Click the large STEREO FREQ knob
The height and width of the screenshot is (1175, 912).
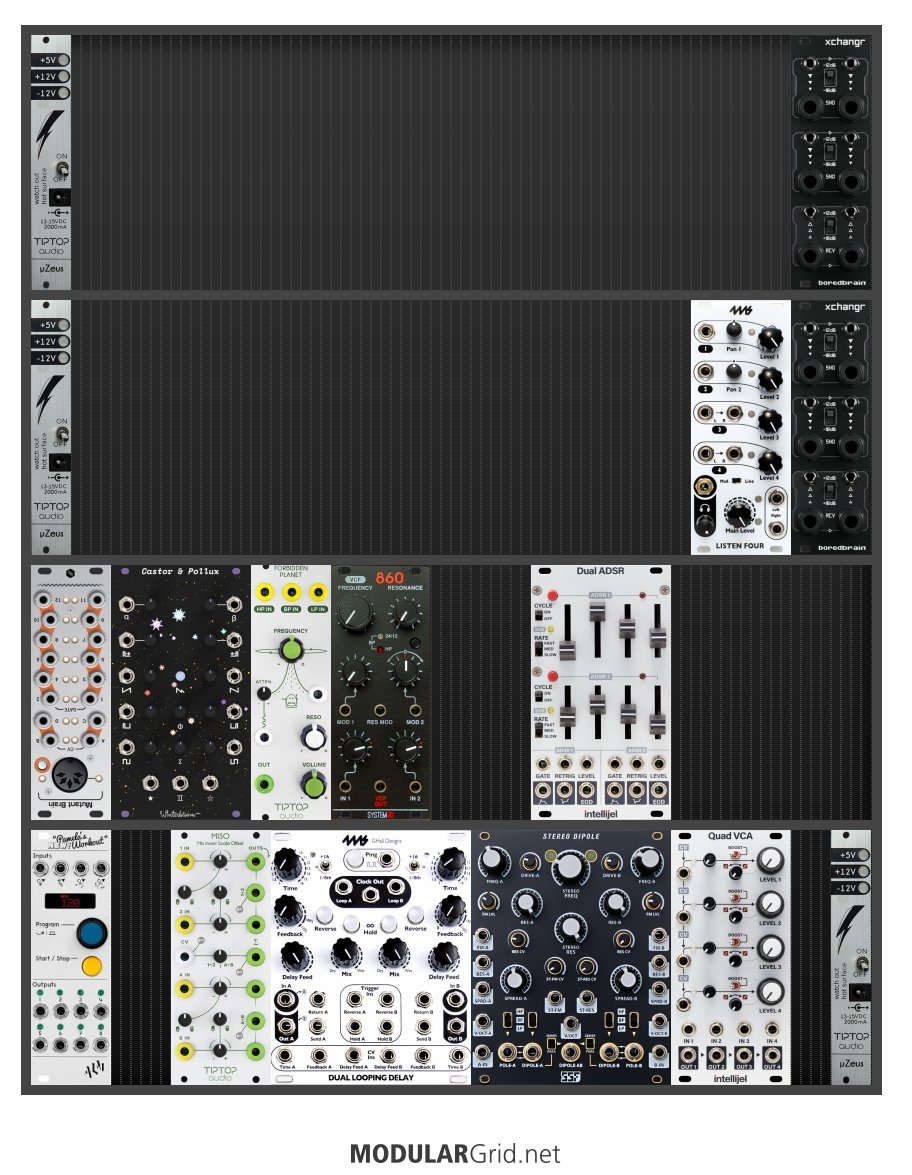point(570,866)
